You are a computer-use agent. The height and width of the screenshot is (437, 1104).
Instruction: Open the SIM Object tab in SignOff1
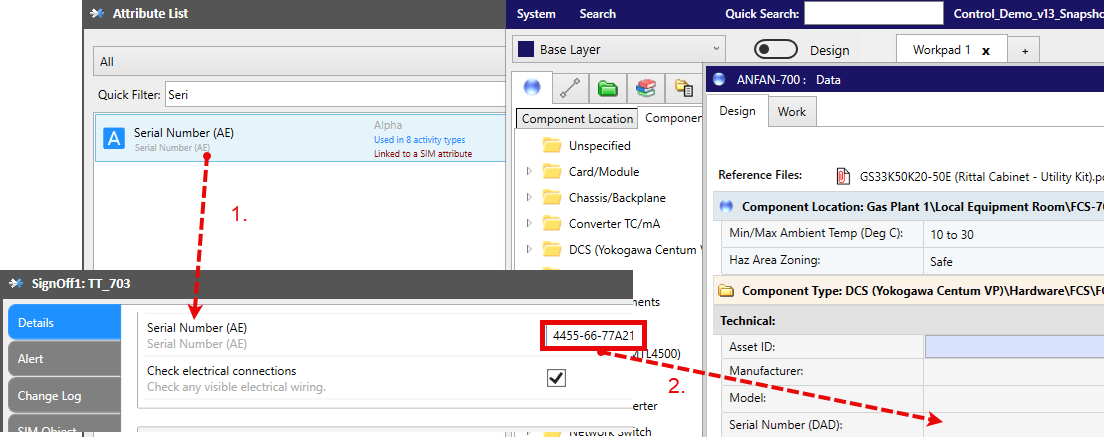click(x=64, y=426)
